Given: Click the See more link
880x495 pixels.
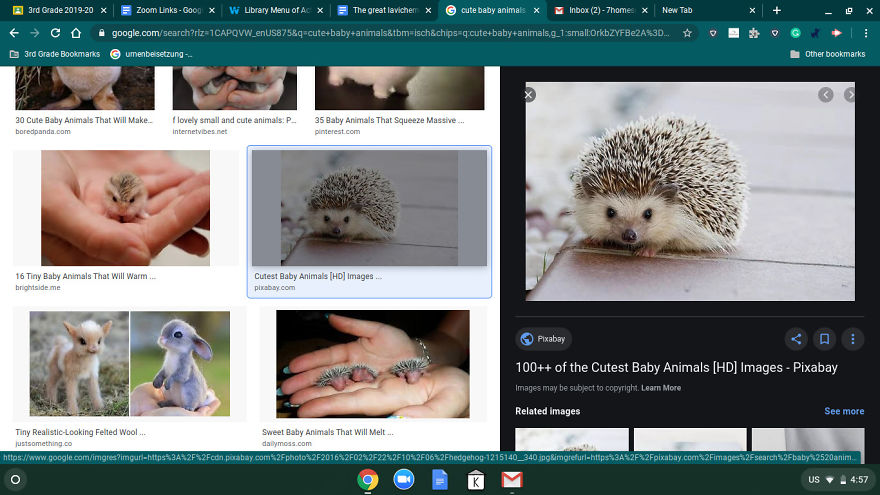Looking at the screenshot, I should (x=844, y=411).
